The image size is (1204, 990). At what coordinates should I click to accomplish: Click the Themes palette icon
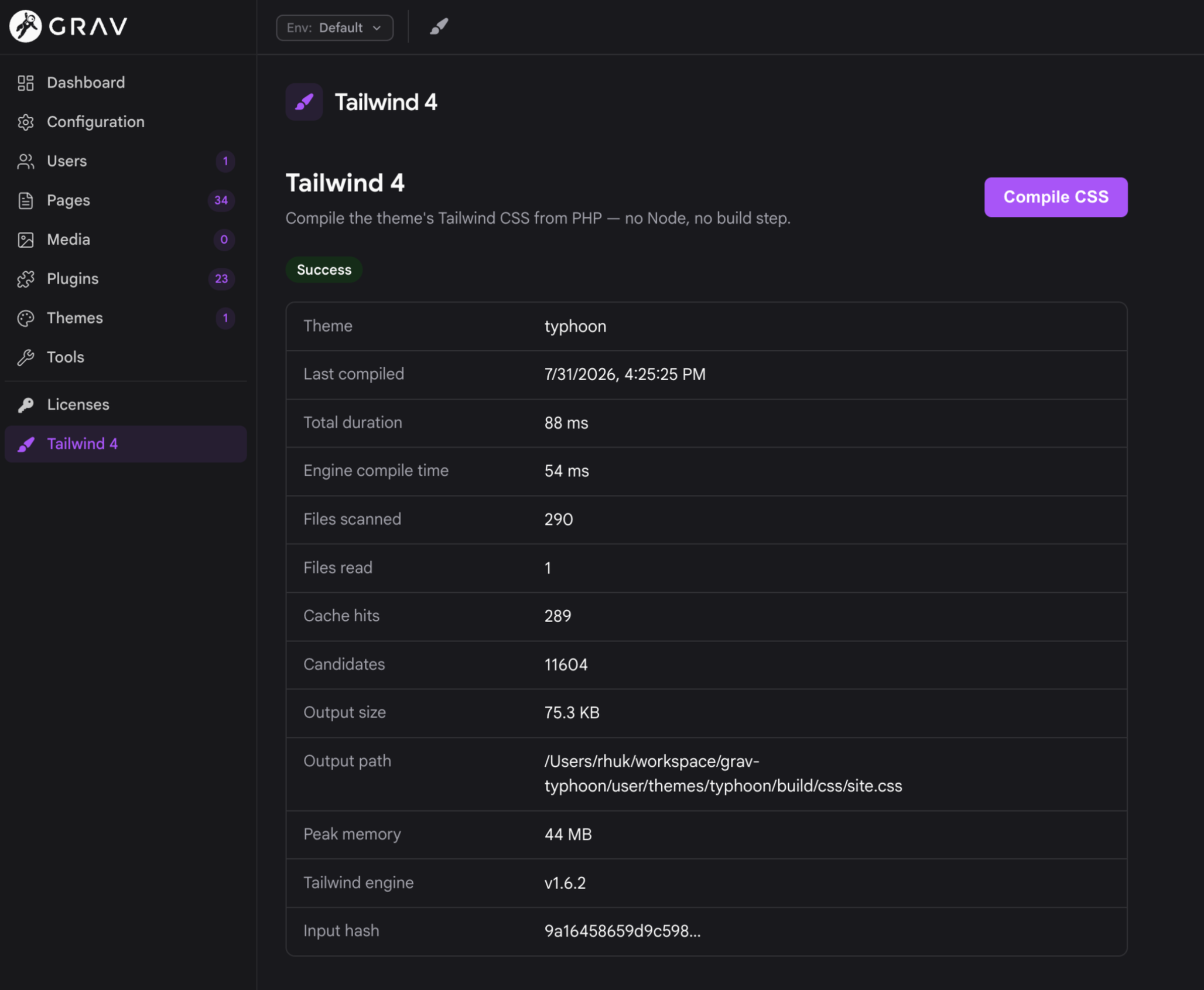click(x=26, y=318)
